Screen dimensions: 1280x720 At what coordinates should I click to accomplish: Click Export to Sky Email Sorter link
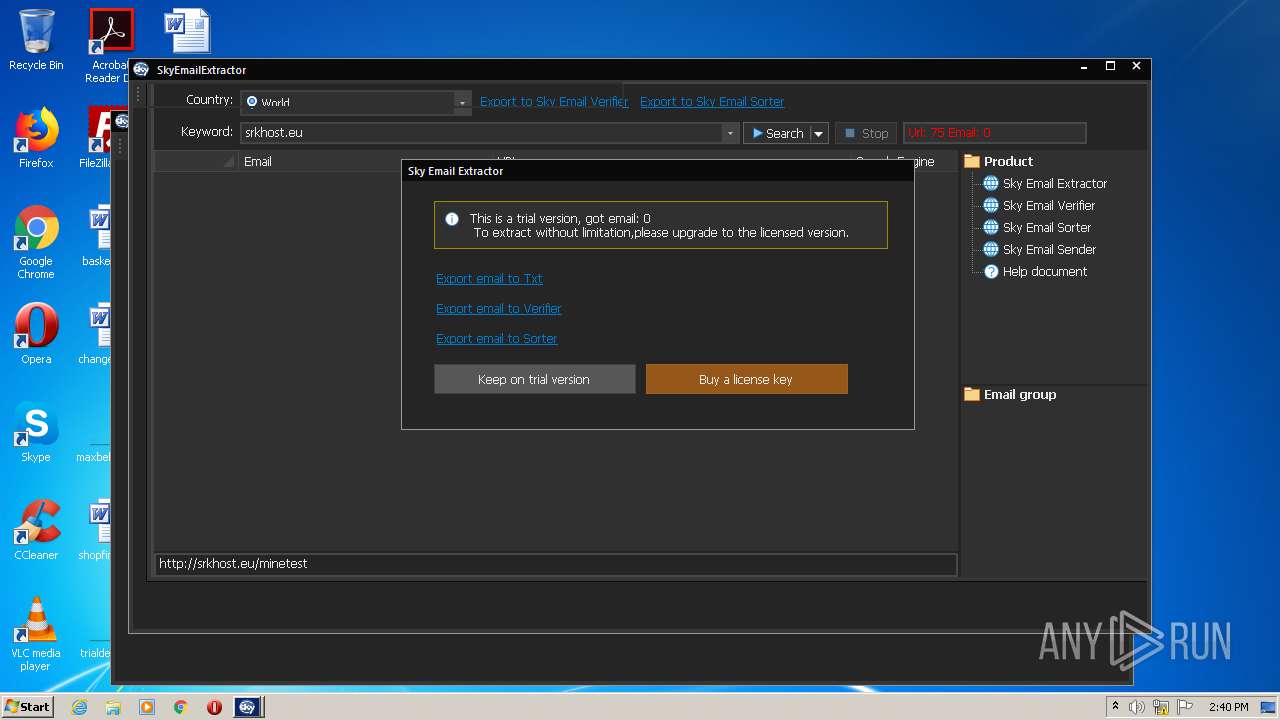point(712,102)
